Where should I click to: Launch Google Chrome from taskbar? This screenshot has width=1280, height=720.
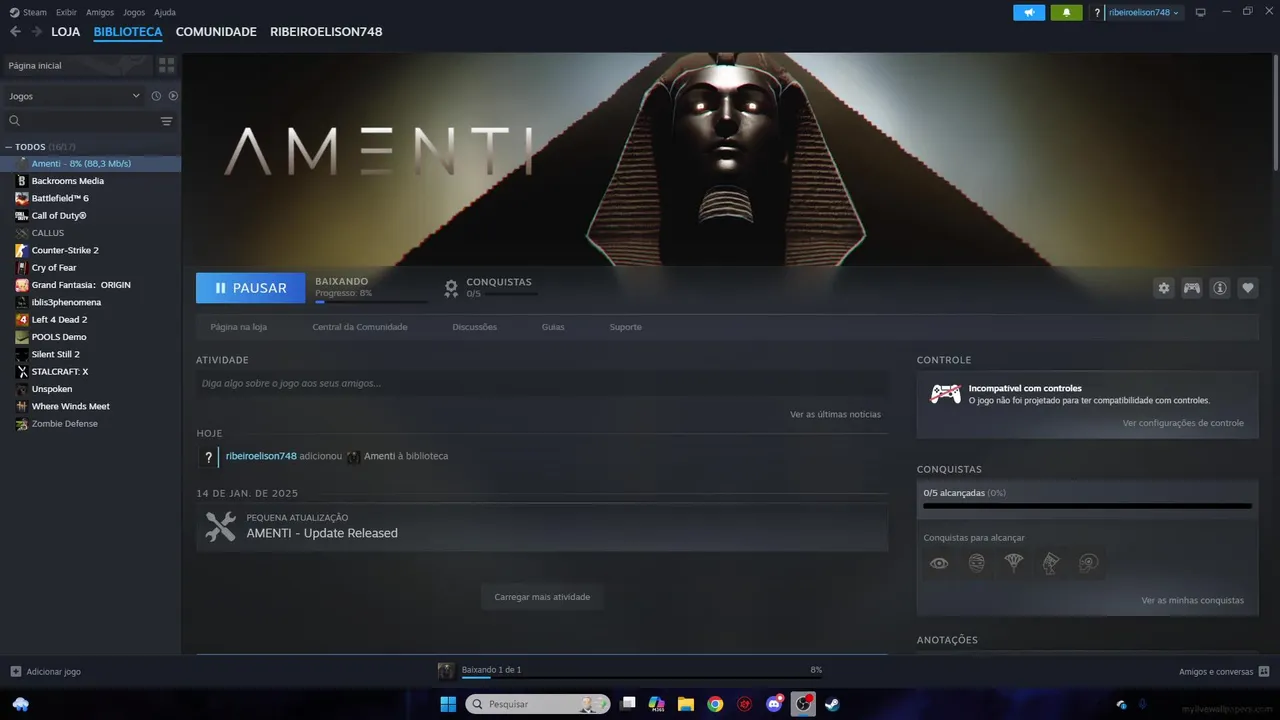[715, 704]
